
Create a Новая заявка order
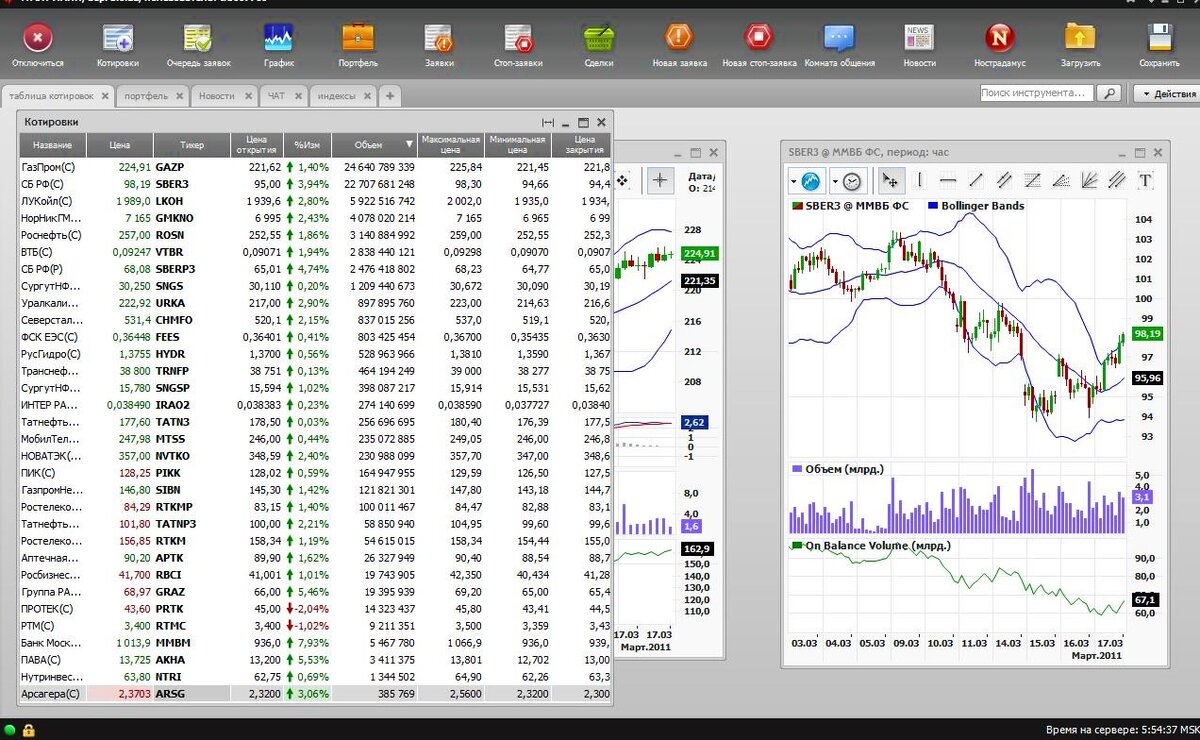click(679, 38)
